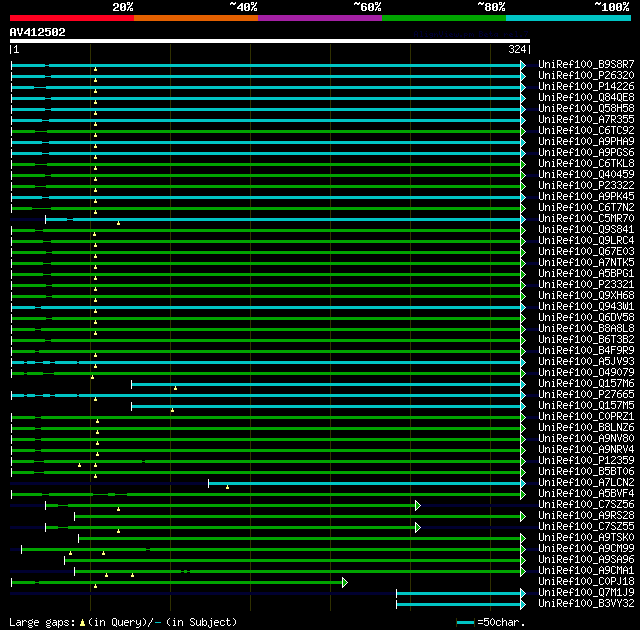Click the cyan alignment bar of UniRef100_Q157M6

click(326, 384)
